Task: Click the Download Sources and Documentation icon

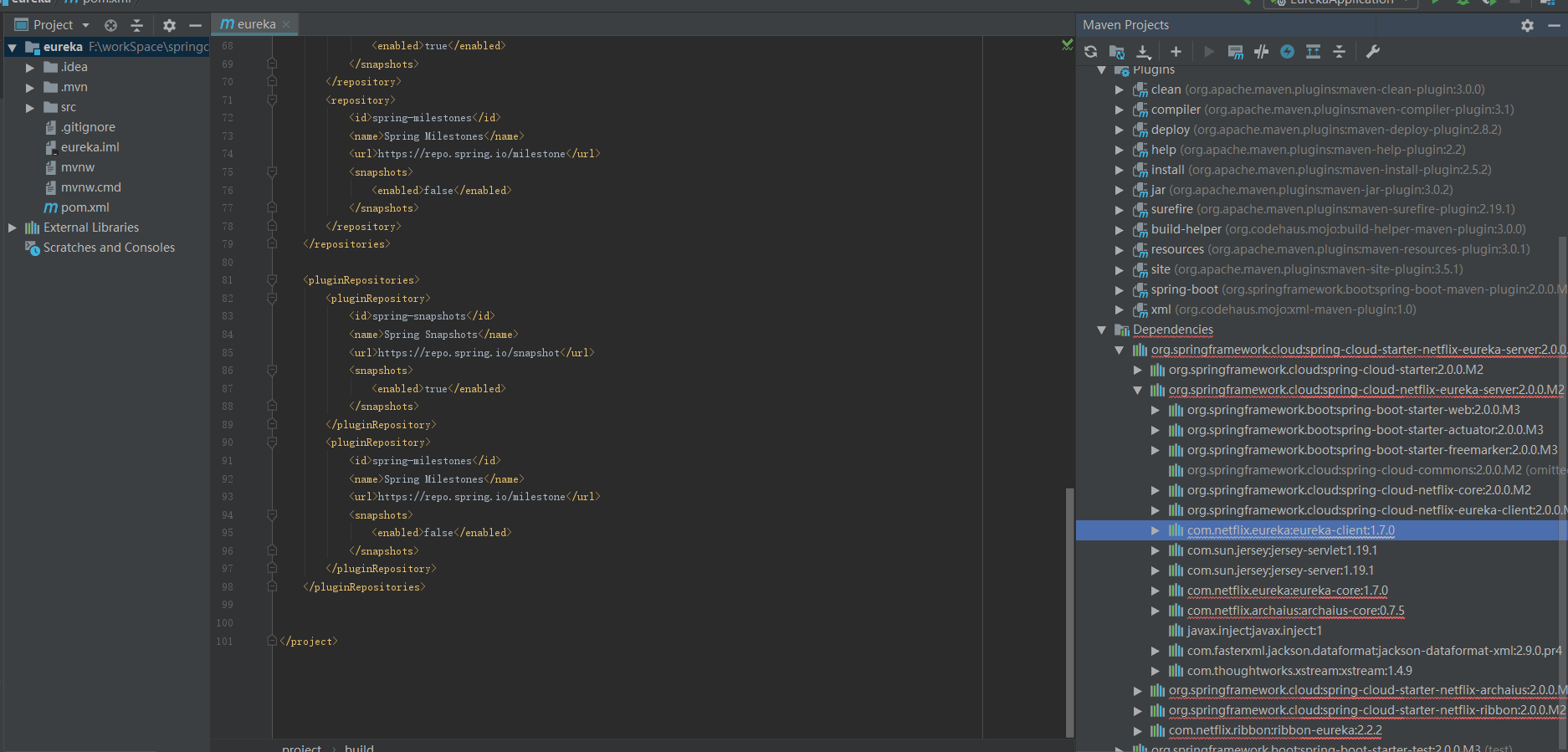Action: (1143, 52)
